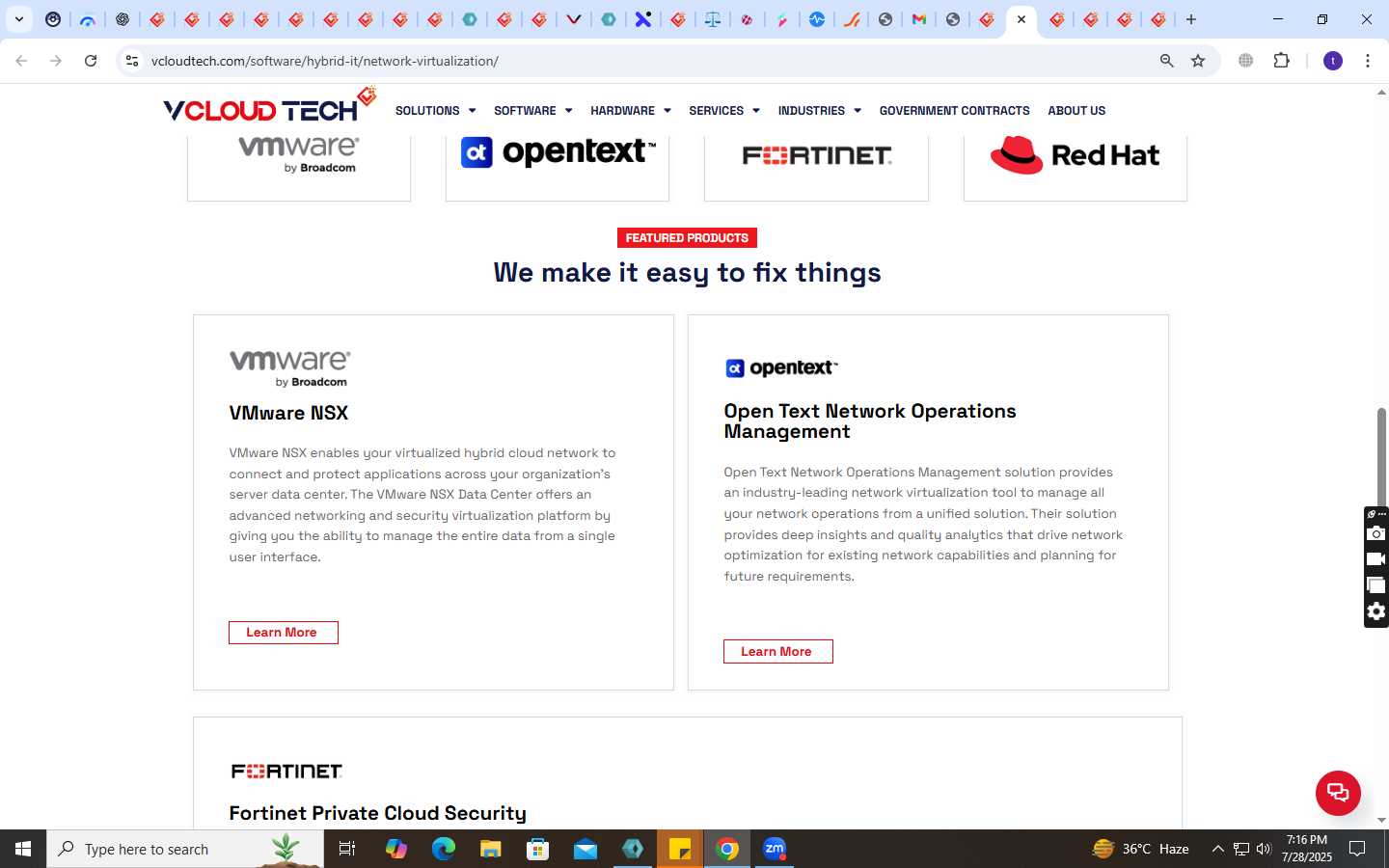Click Learn More under Open Text Network Operations
The image size is (1389, 868).
(777, 652)
